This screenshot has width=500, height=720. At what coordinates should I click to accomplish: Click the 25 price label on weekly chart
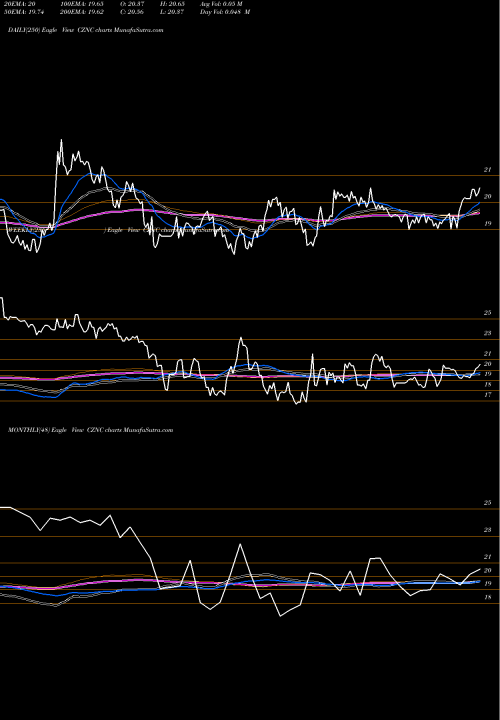click(488, 313)
